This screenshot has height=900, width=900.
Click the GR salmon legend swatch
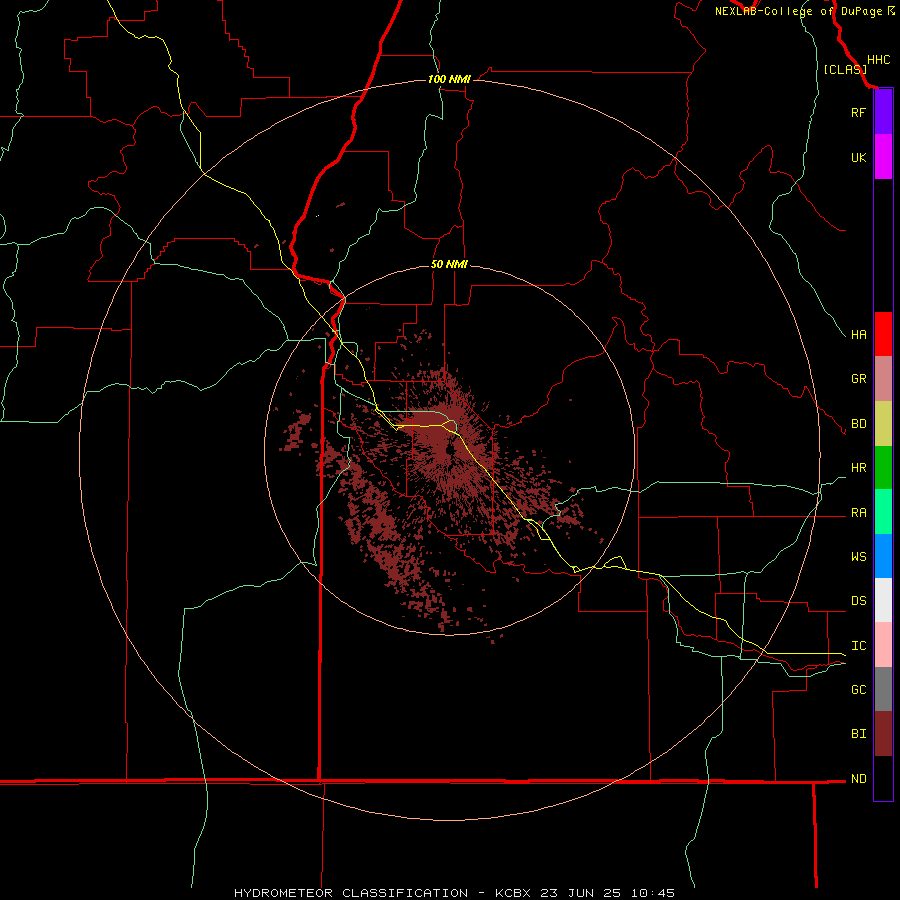point(883,379)
